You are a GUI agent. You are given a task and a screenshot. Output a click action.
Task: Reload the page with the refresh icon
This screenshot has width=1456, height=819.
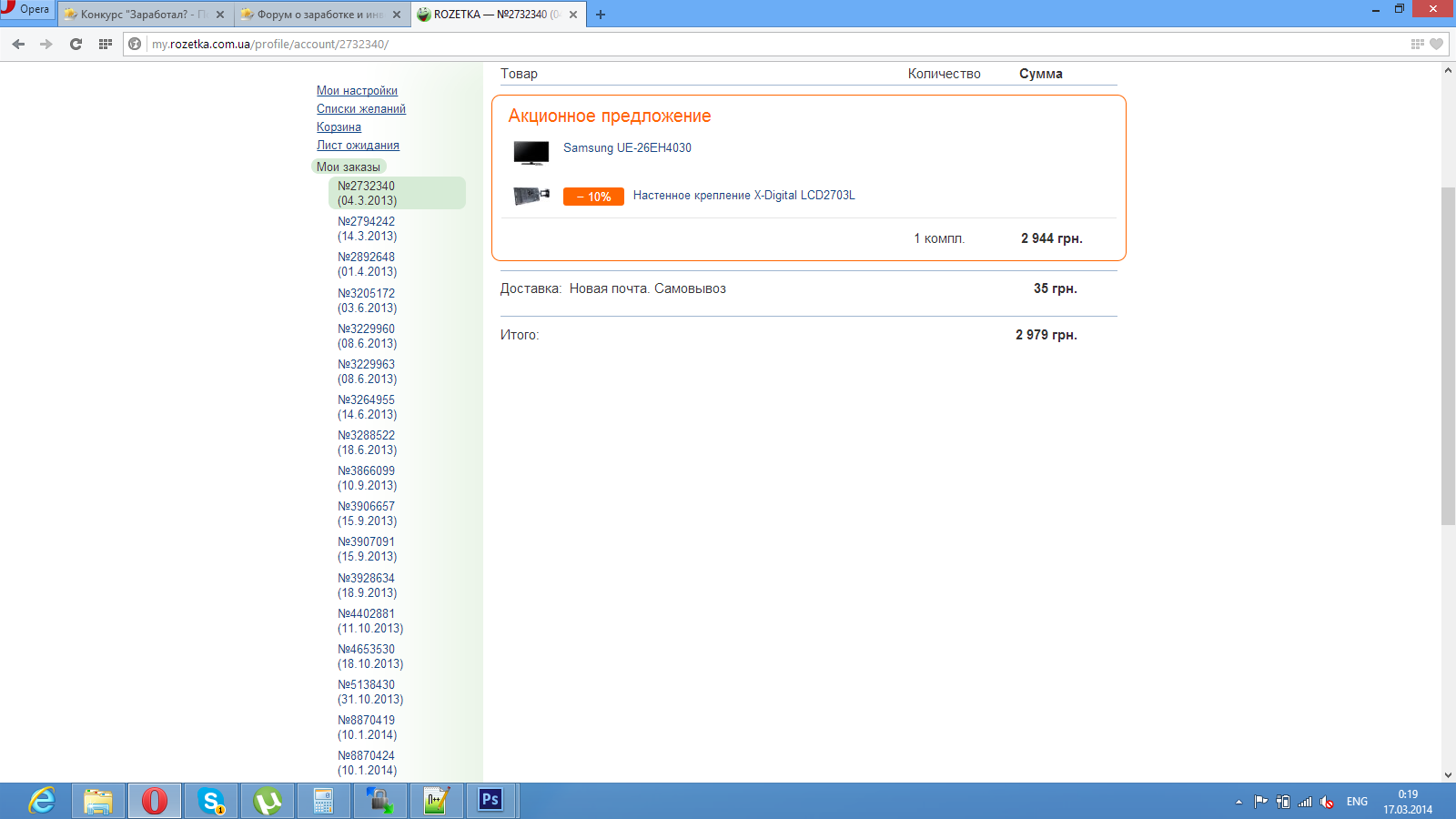[x=76, y=44]
